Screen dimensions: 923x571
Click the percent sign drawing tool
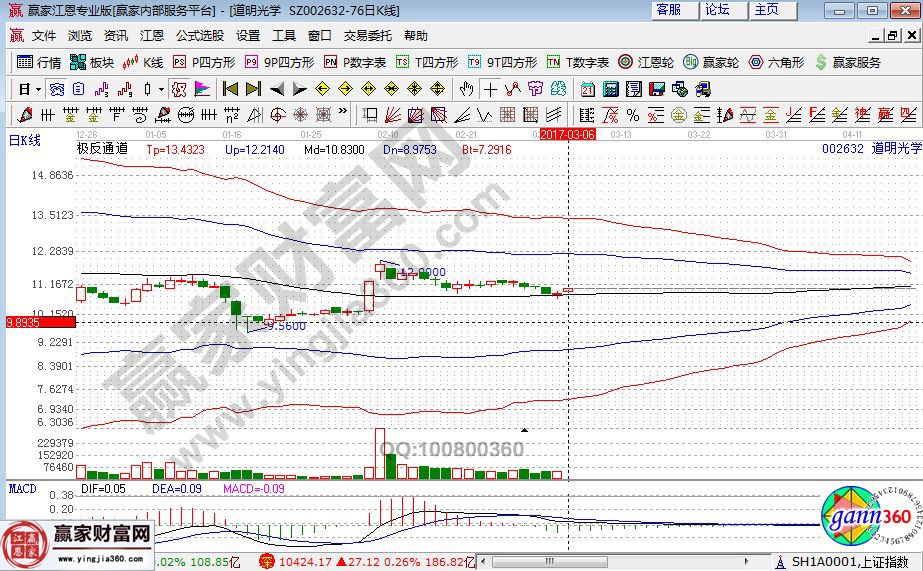632,114
